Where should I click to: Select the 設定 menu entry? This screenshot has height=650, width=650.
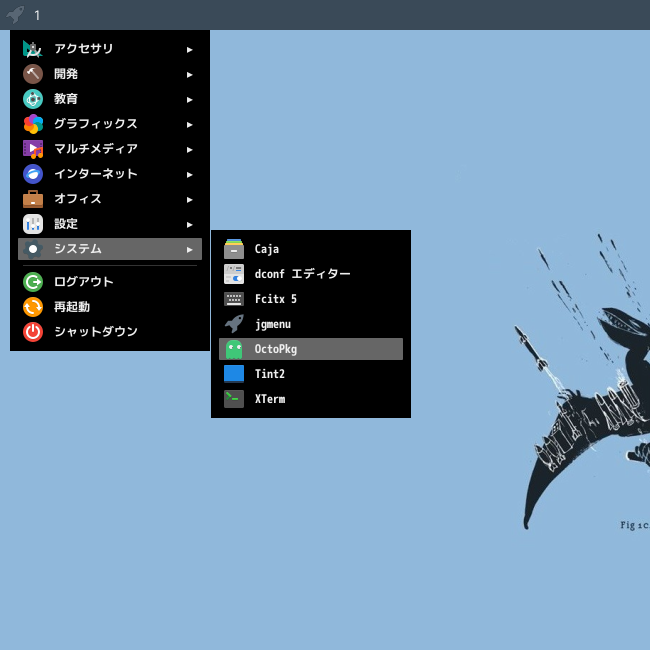point(110,224)
